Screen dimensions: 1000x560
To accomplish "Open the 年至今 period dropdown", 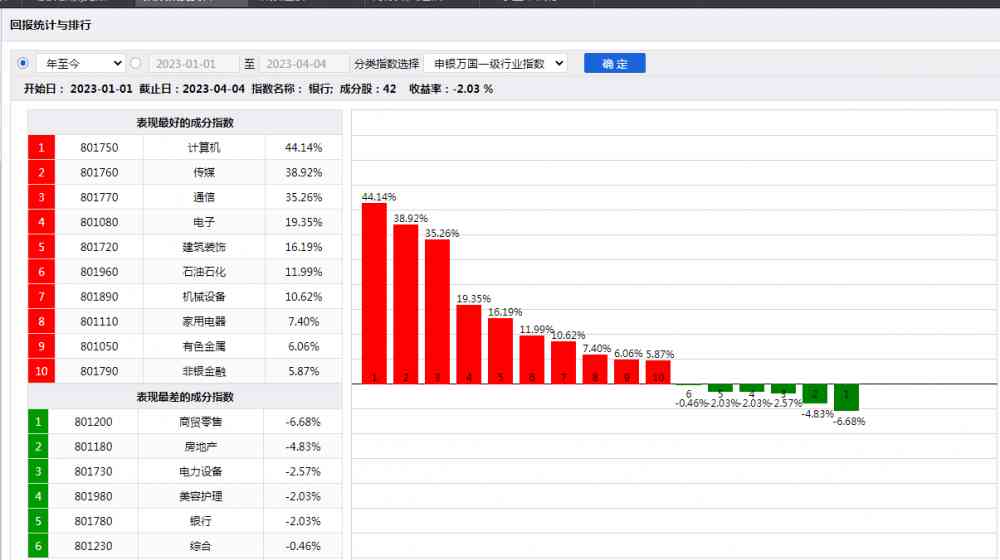I will coord(80,63).
